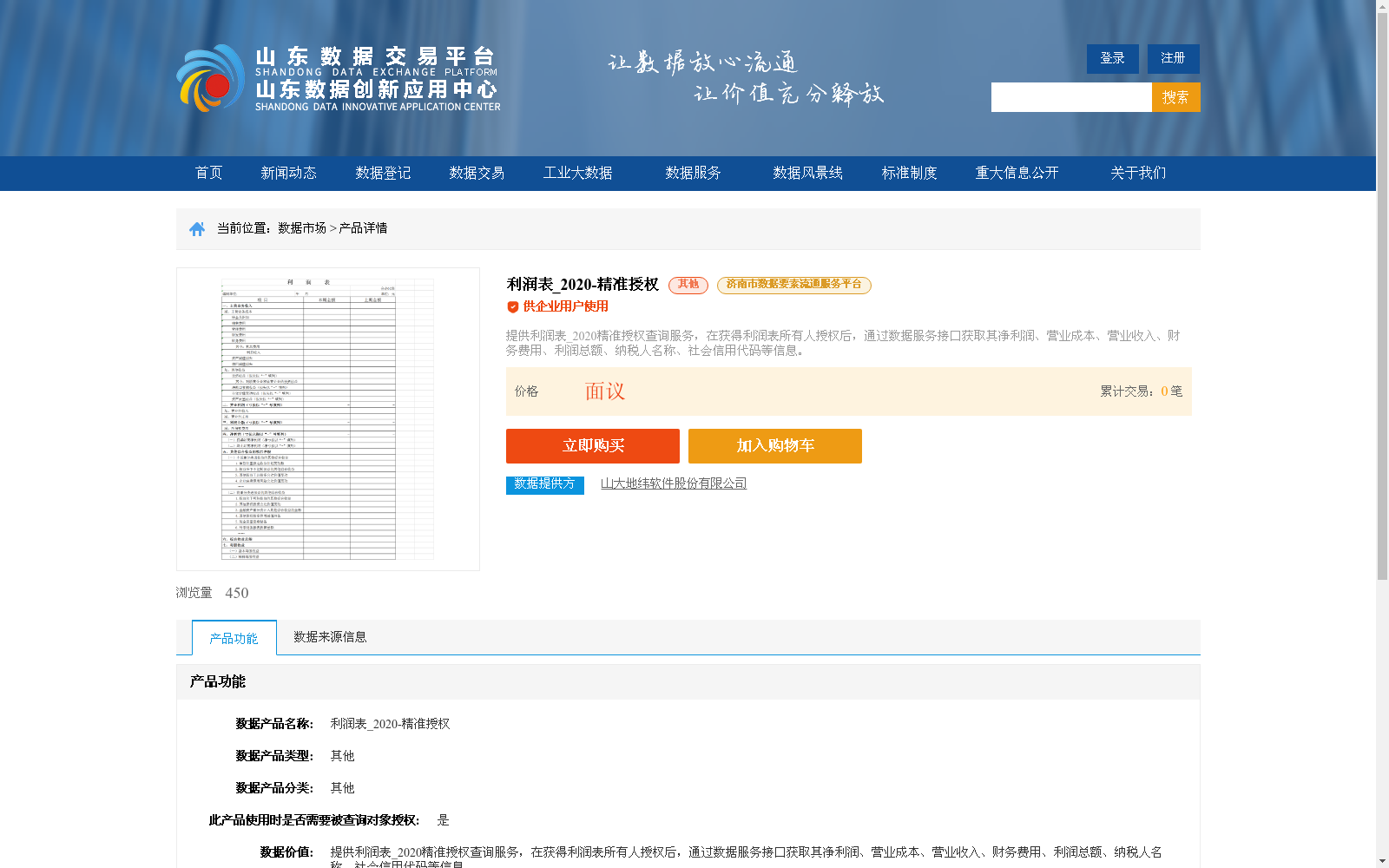
Task: Click the product title 利润表_2020-精准授权
Action: (583, 285)
